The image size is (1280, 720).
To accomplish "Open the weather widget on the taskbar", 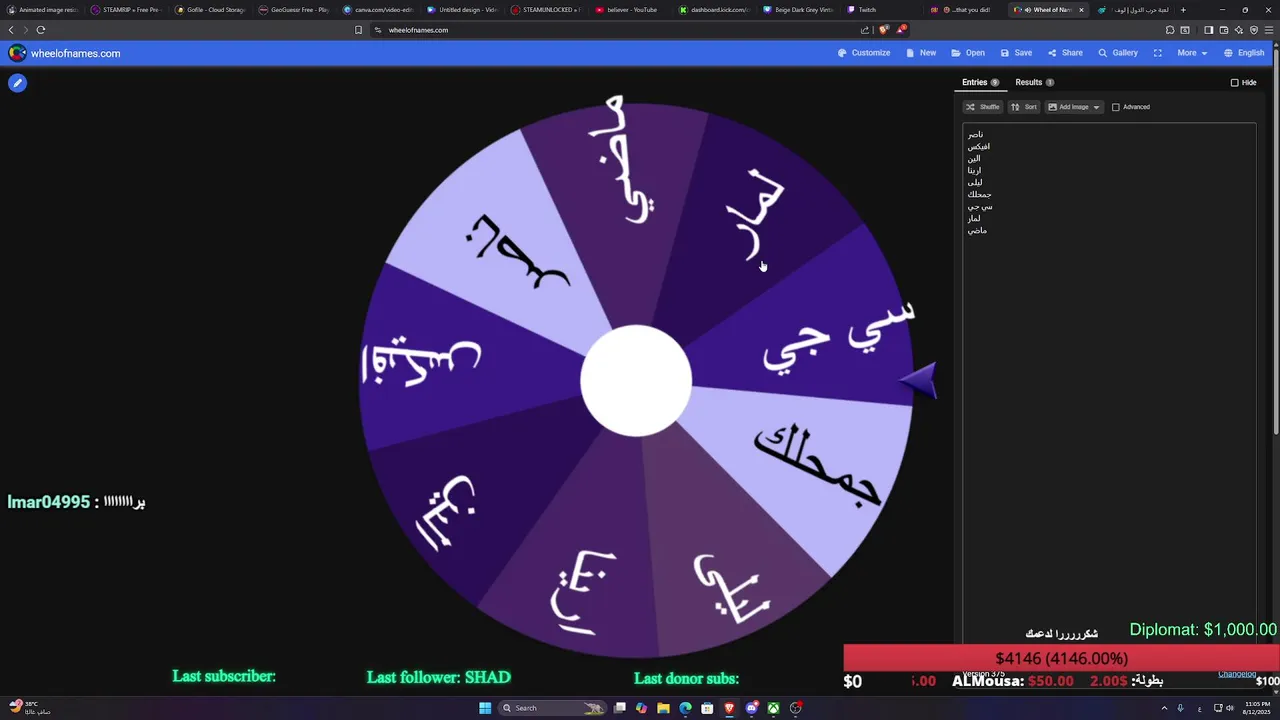I will pos(30,708).
